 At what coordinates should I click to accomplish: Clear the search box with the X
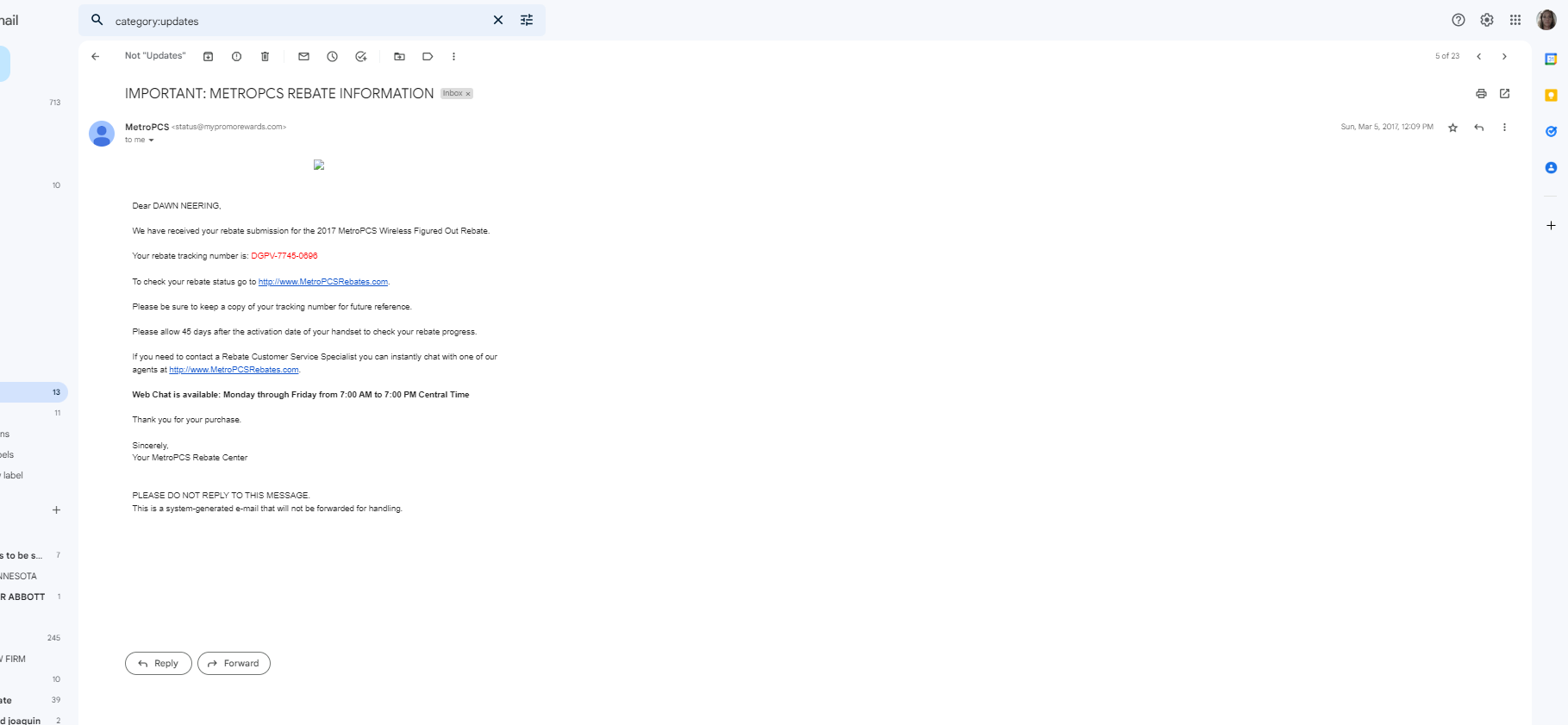(498, 20)
